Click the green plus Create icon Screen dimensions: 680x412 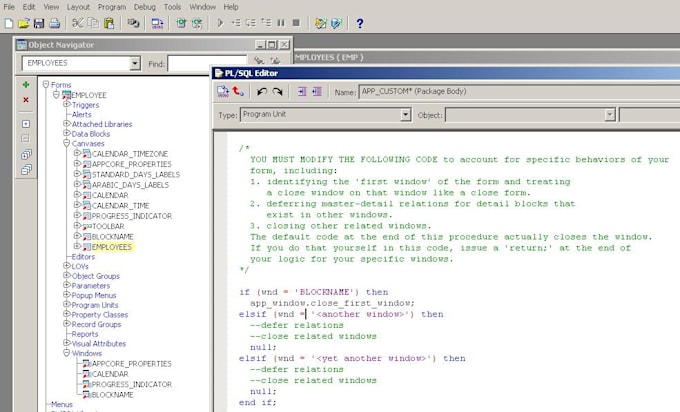coord(26,85)
